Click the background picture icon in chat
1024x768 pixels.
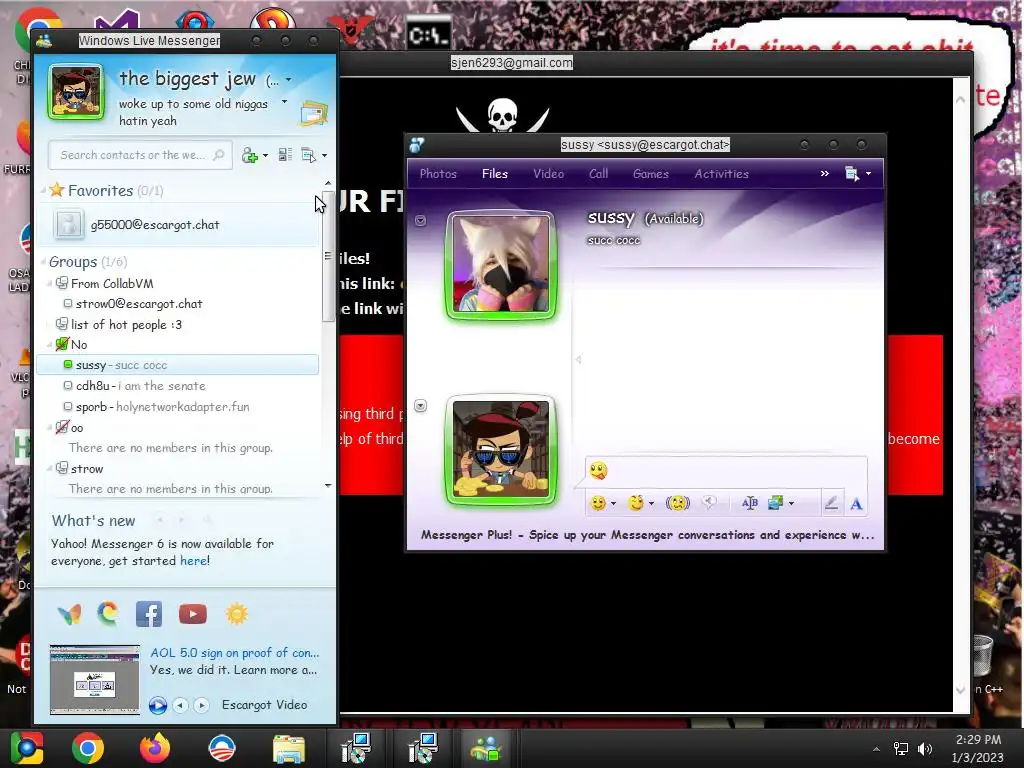[x=775, y=503]
